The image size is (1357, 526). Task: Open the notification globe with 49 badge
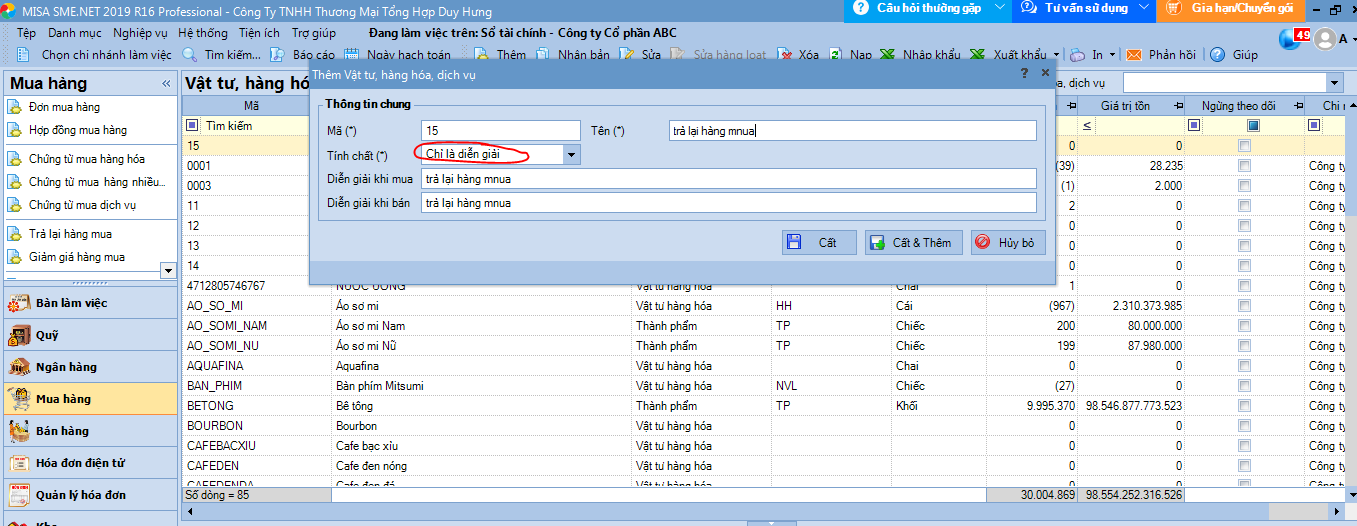(1293, 38)
